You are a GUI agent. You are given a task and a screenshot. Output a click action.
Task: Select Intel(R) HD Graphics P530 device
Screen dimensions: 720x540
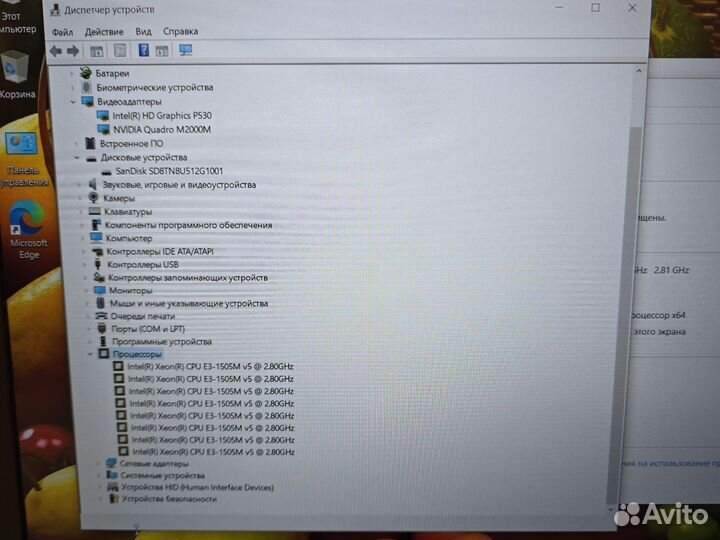(162, 115)
